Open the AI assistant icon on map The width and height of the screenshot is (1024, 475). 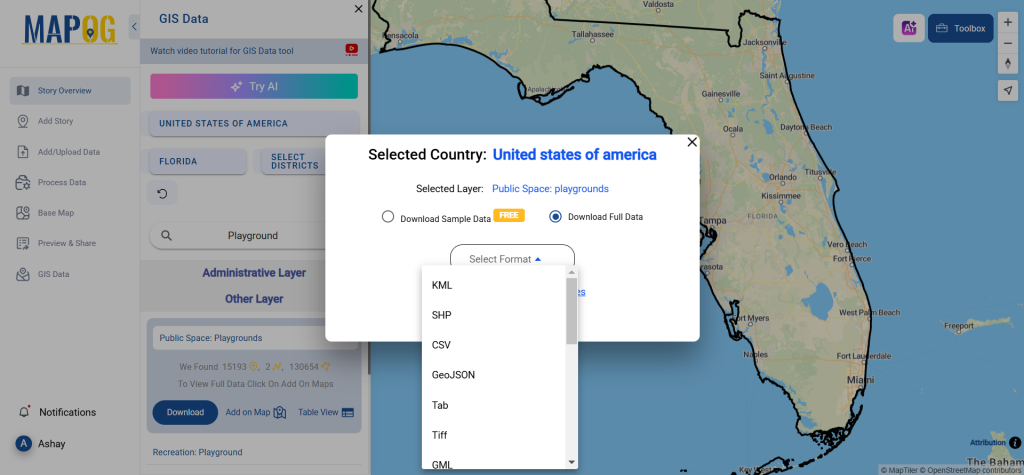tap(909, 28)
